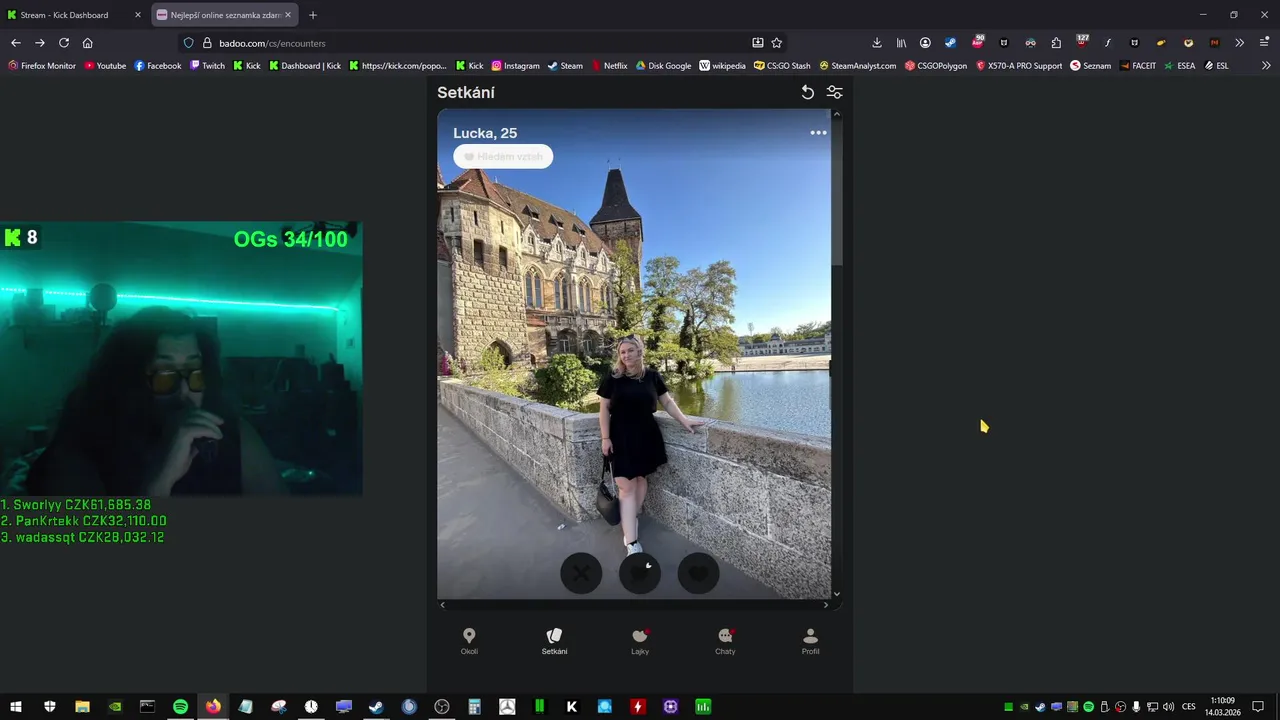Viewport: 1280px width, 720px height.
Task: Open the Firefox hamburger menu
Action: click(1265, 43)
